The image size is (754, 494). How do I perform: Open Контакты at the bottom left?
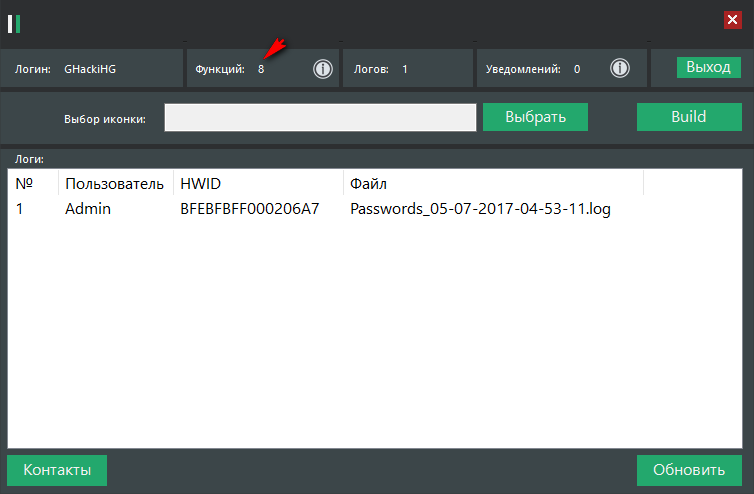57,470
